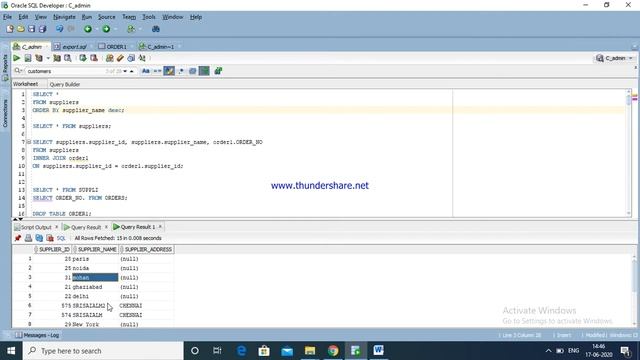Click the Save All icon in main toolbar

42,29
